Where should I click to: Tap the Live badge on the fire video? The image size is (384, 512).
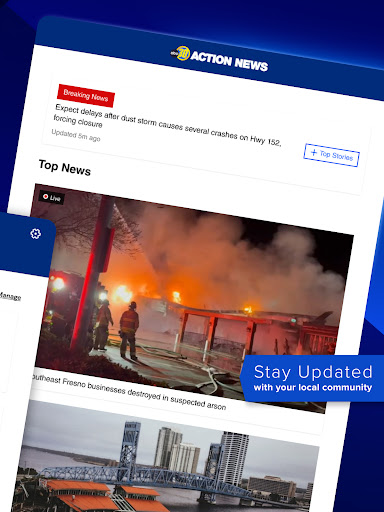point(52,198)
